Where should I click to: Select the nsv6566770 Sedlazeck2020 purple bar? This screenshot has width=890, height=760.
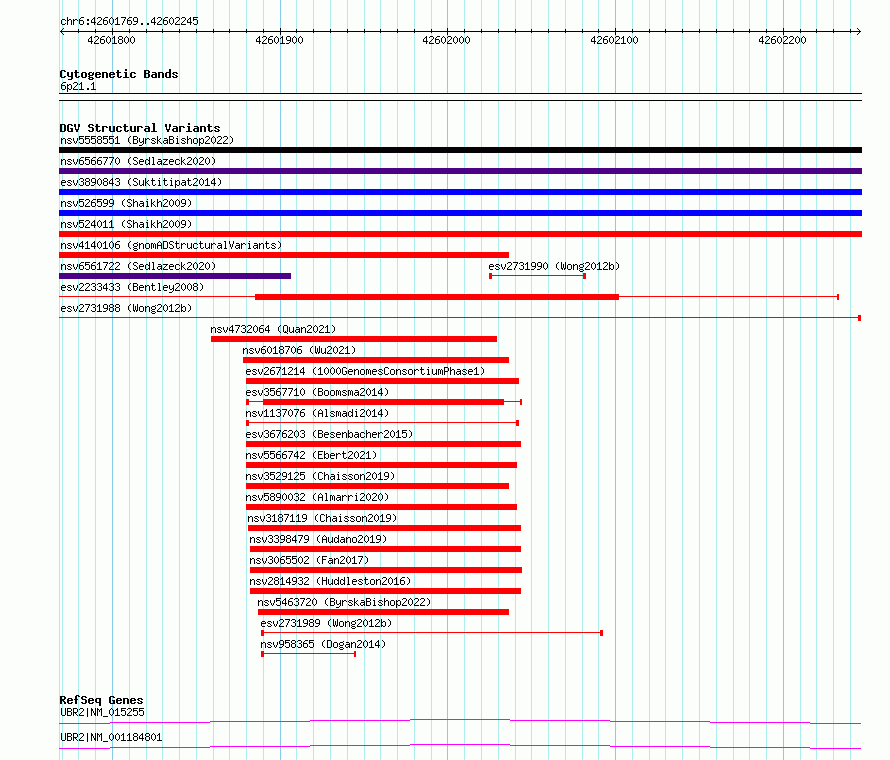tap(460, 171)
